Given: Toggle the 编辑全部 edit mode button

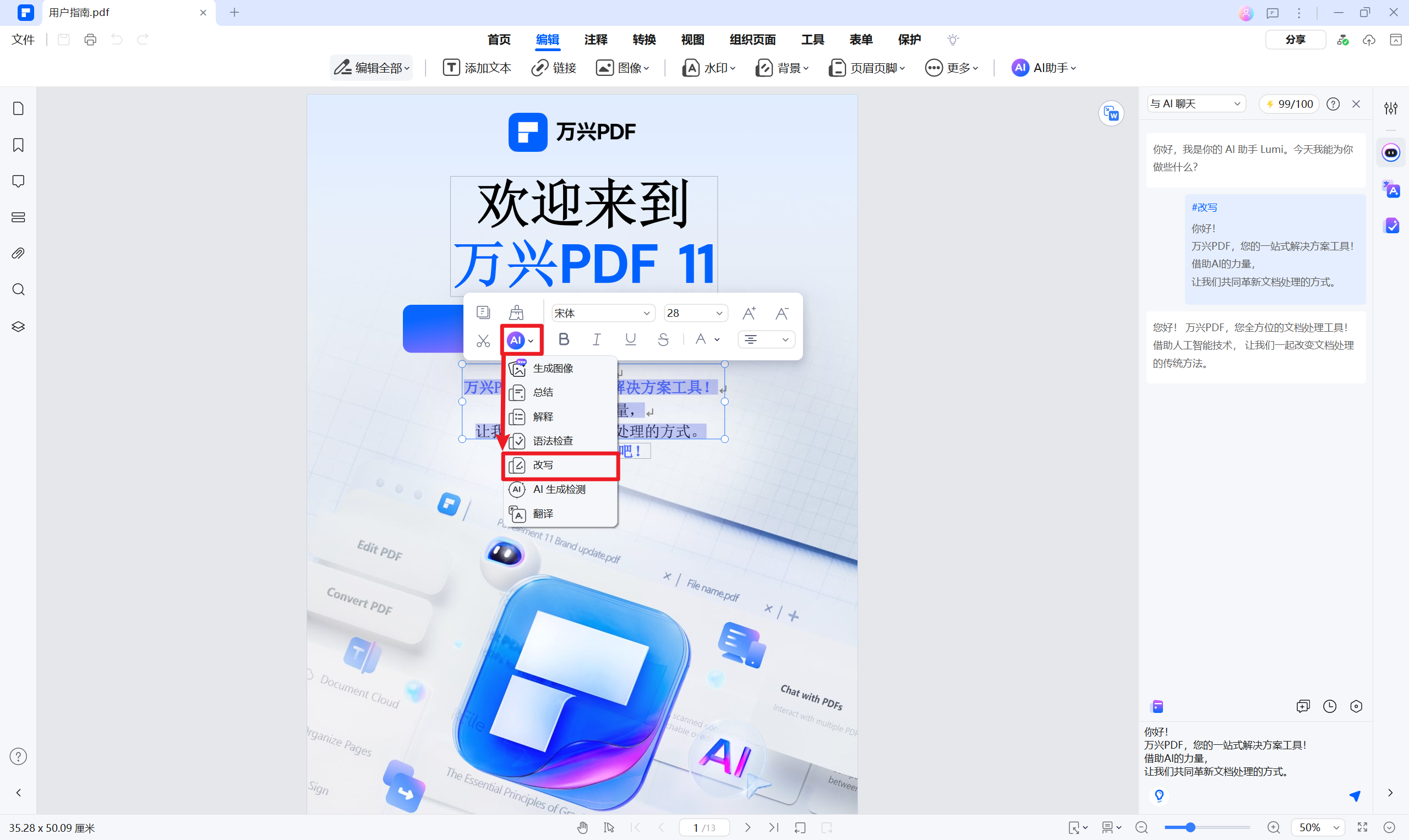Looking at the screenshot, I should 372,68.
